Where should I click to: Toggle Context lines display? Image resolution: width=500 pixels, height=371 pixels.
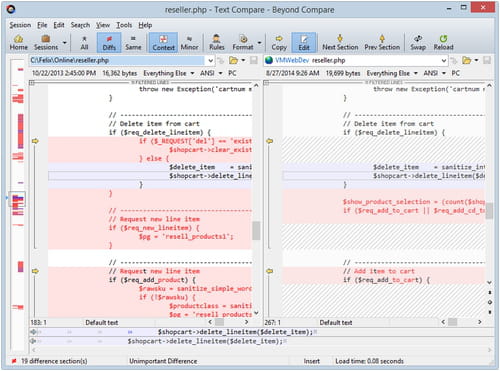(x=163, y=43)
